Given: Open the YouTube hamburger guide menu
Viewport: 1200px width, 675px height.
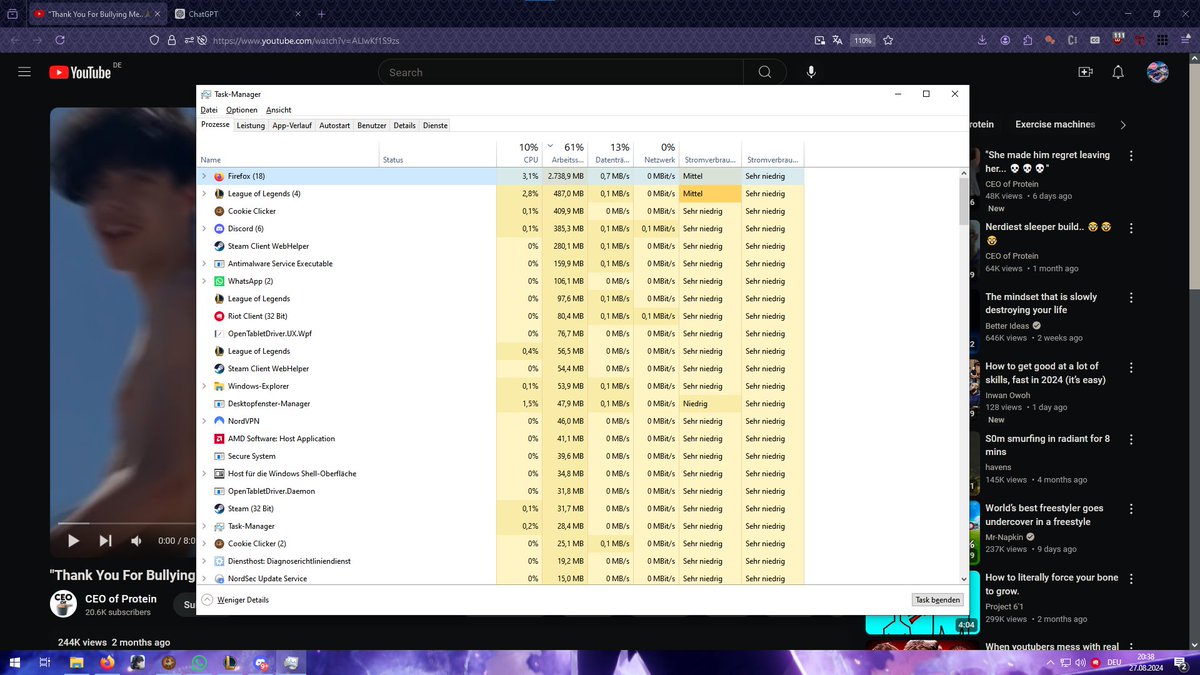Looking at the screenshot, I should coord(25,72).
